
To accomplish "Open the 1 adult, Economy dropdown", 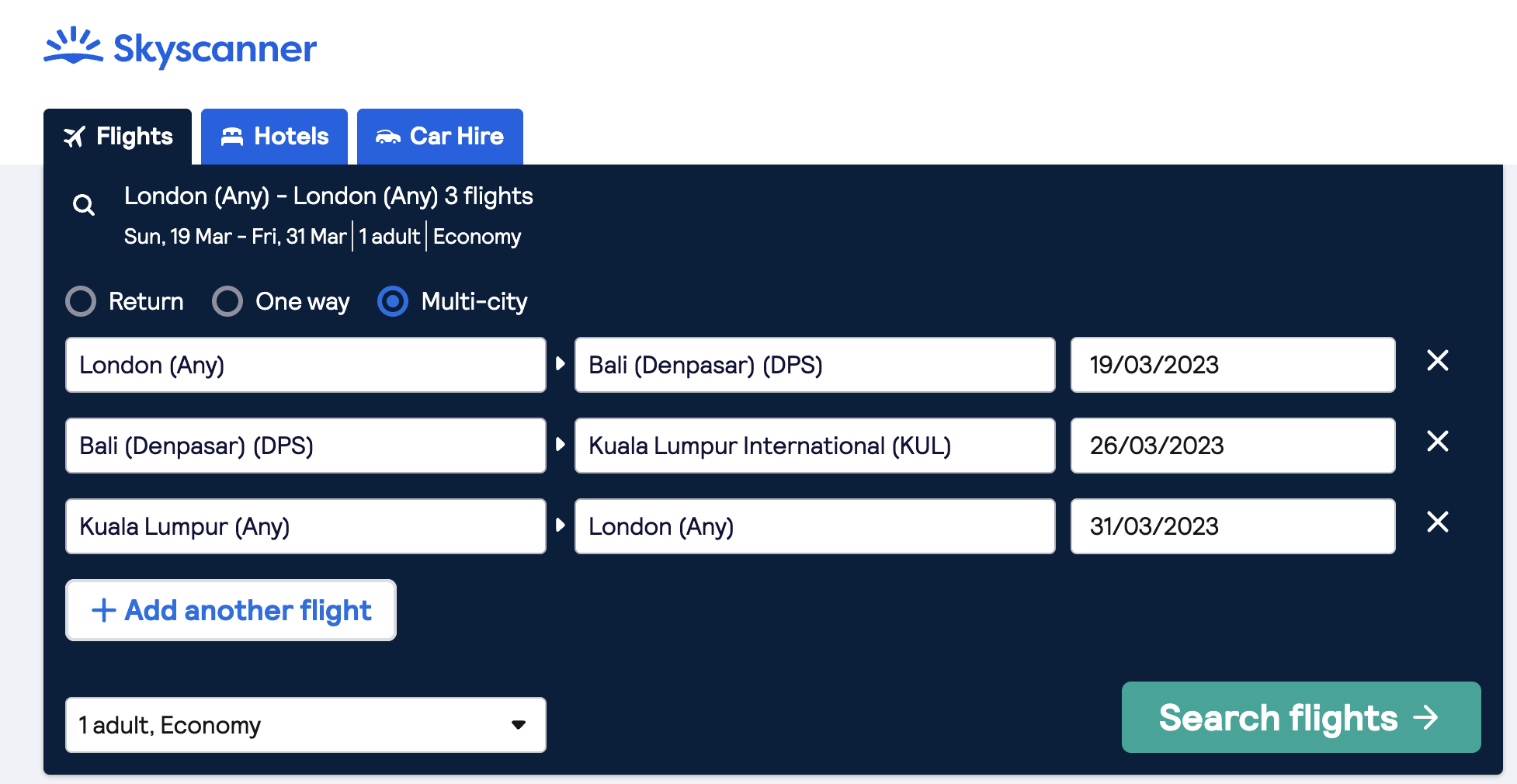I will pyautogui.click(x=305, y=725).
